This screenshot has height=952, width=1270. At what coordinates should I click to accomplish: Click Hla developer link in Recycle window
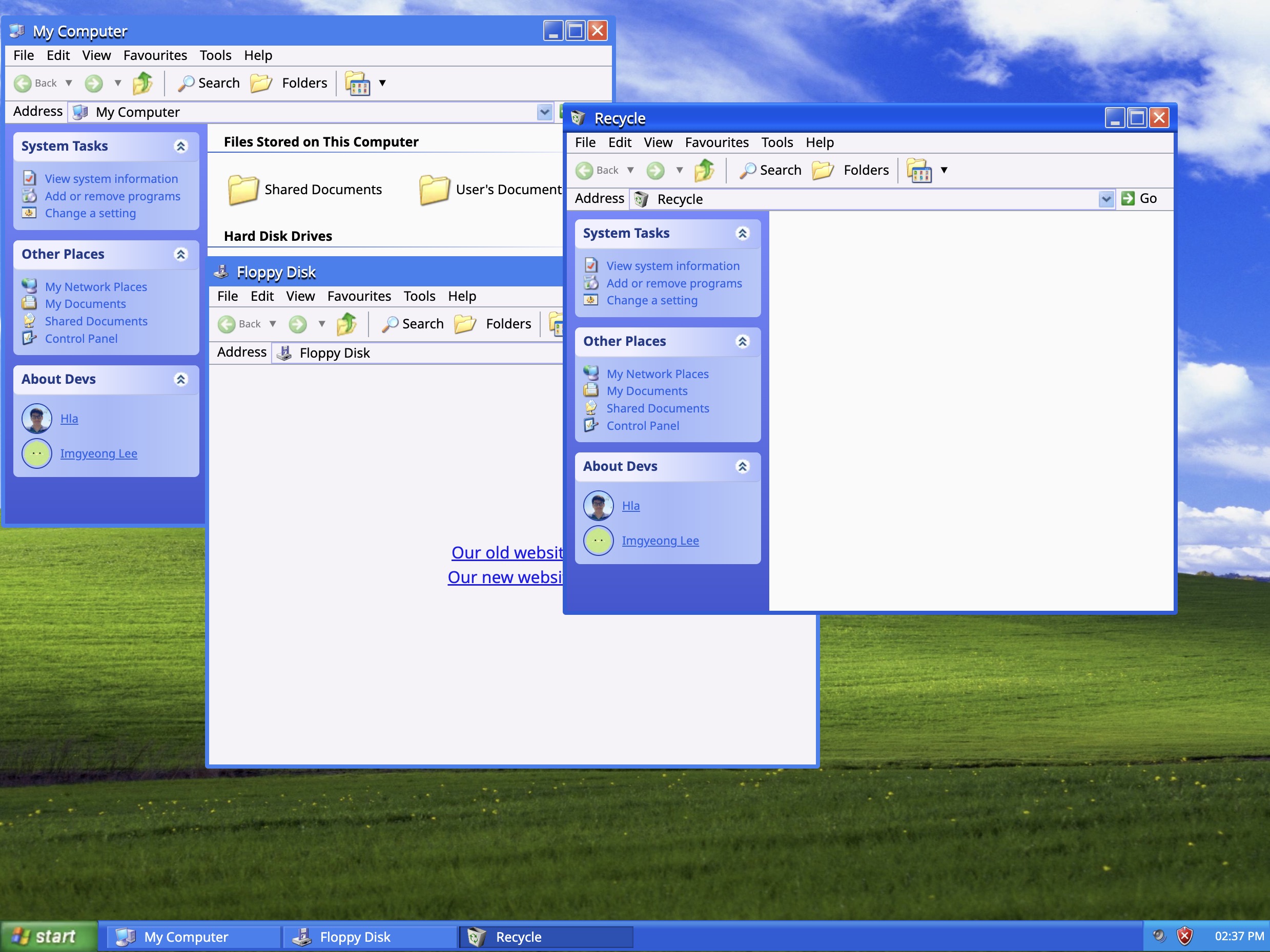coord(630,506)
